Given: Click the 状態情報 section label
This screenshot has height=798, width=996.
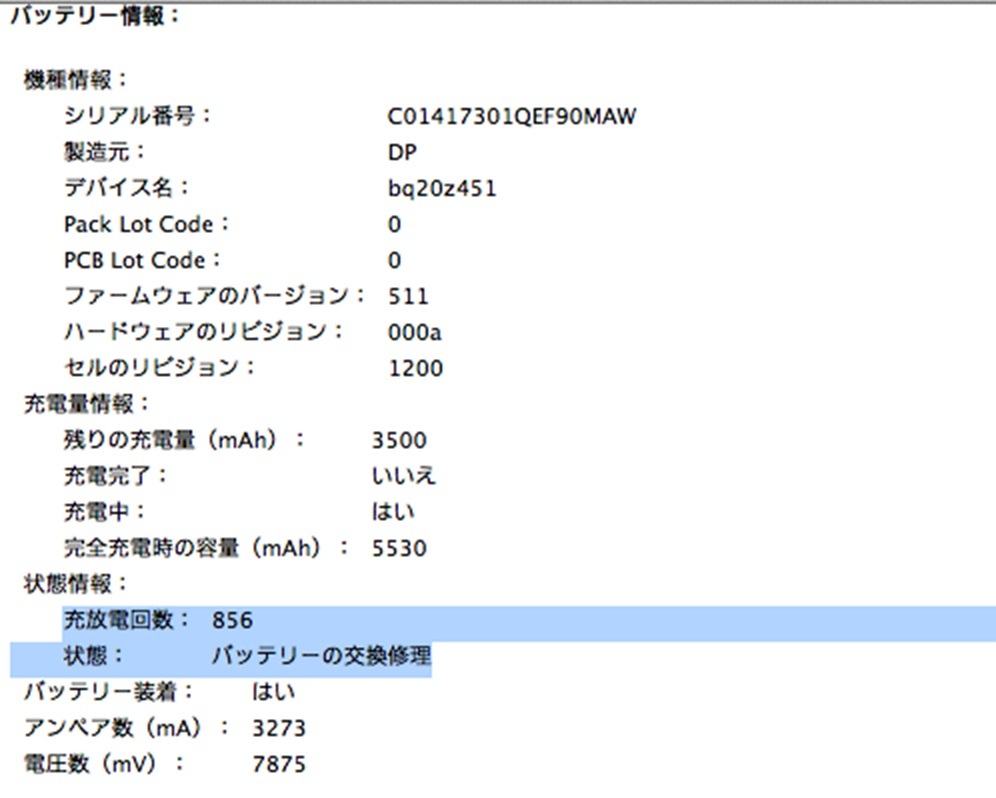Looking at the screenshot, I should point(76,583).
